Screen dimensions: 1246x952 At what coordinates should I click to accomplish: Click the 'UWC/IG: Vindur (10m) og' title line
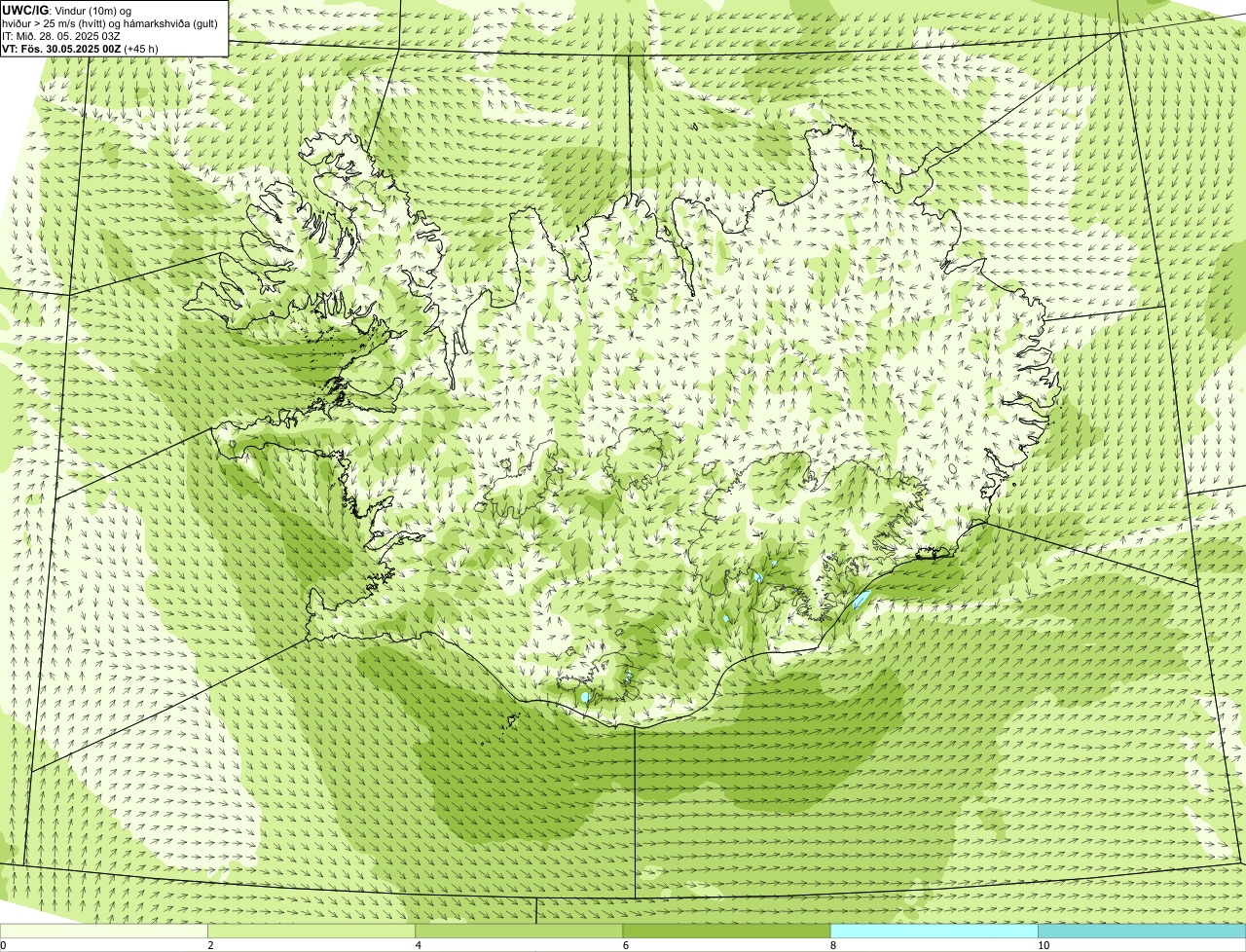tap(67, 11)
